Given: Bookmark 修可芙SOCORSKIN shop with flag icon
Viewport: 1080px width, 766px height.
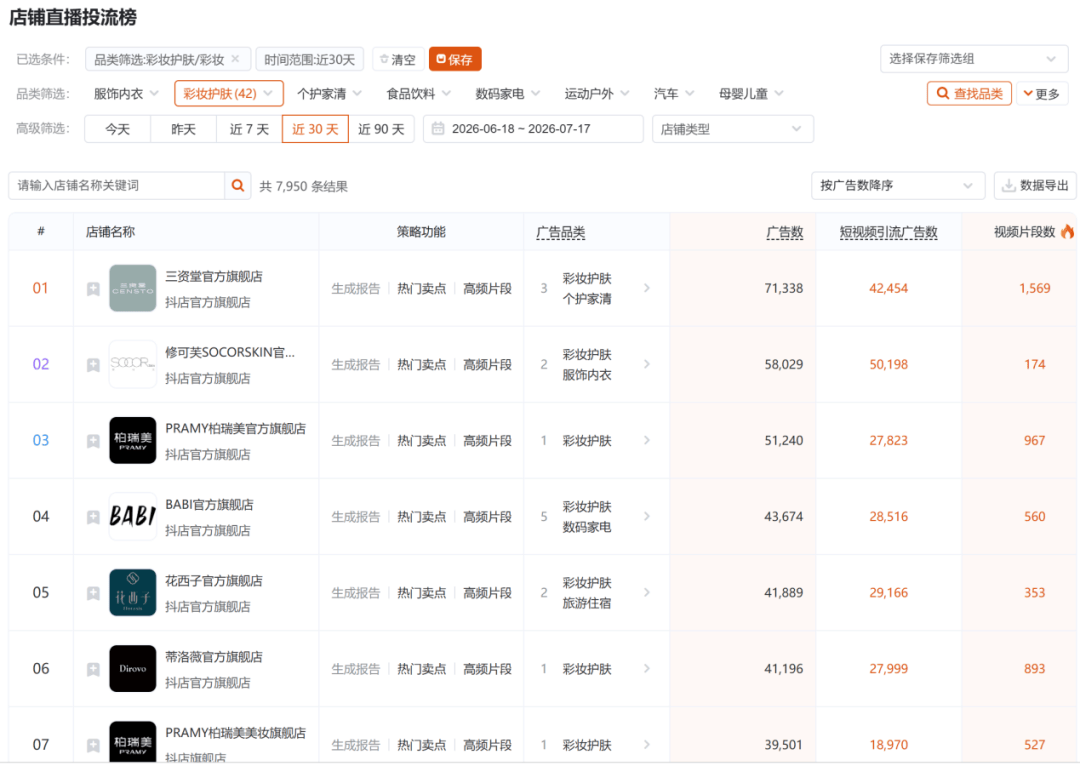Looking at the screenshot, I should (93, 365).
